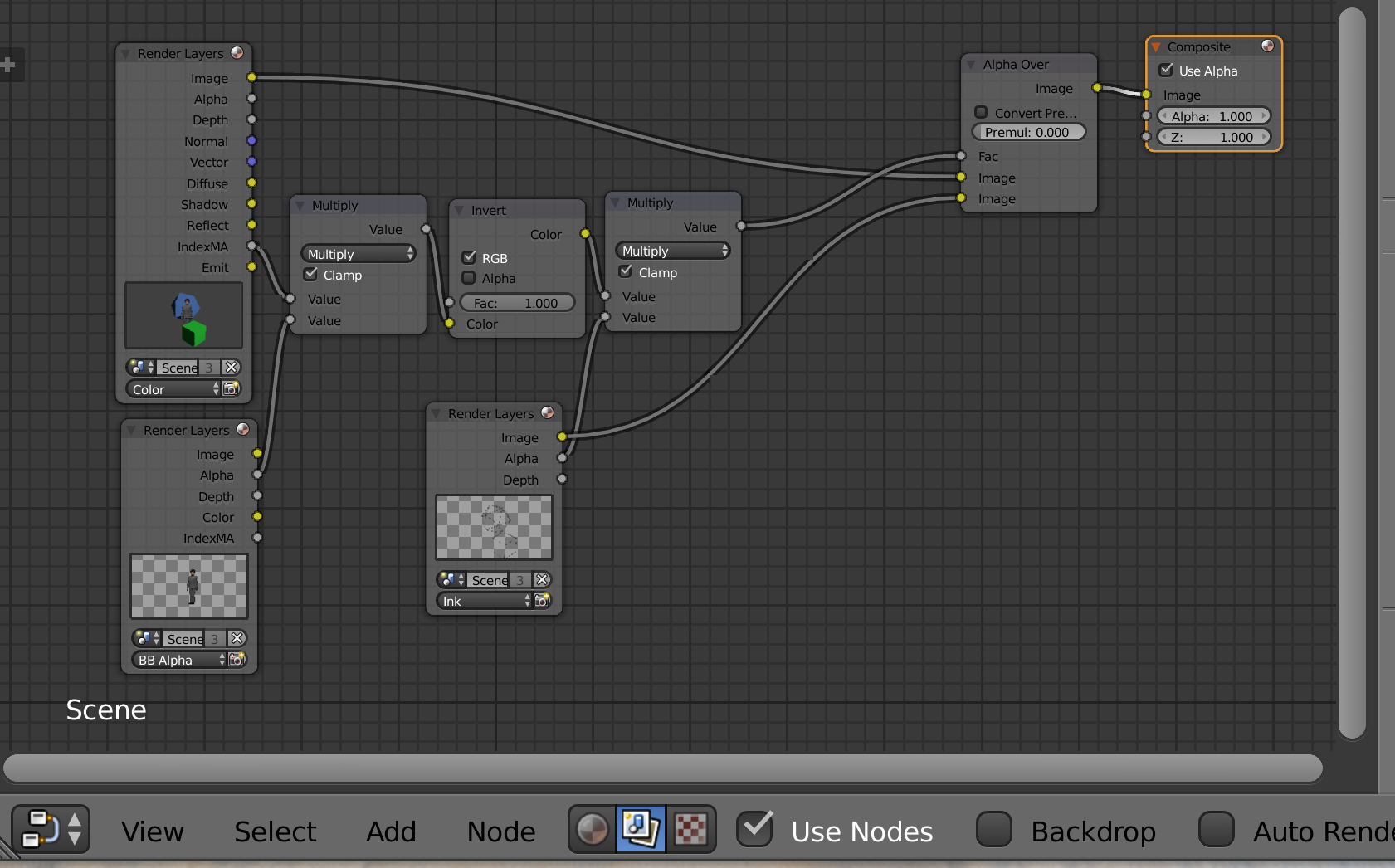Open the BB Alpha layer dropdown
This screenshot has height=868, width=1395.
[178, 660]
